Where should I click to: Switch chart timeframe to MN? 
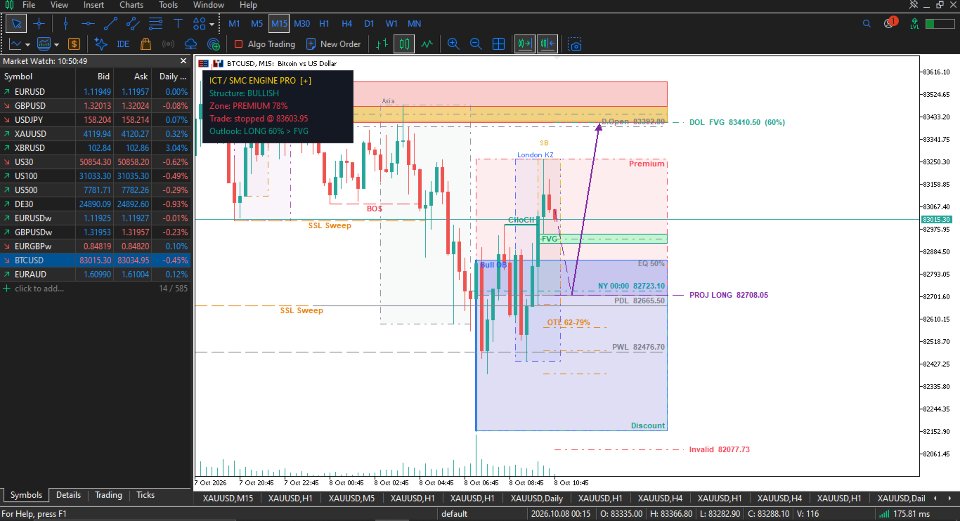tap(414, 24)
